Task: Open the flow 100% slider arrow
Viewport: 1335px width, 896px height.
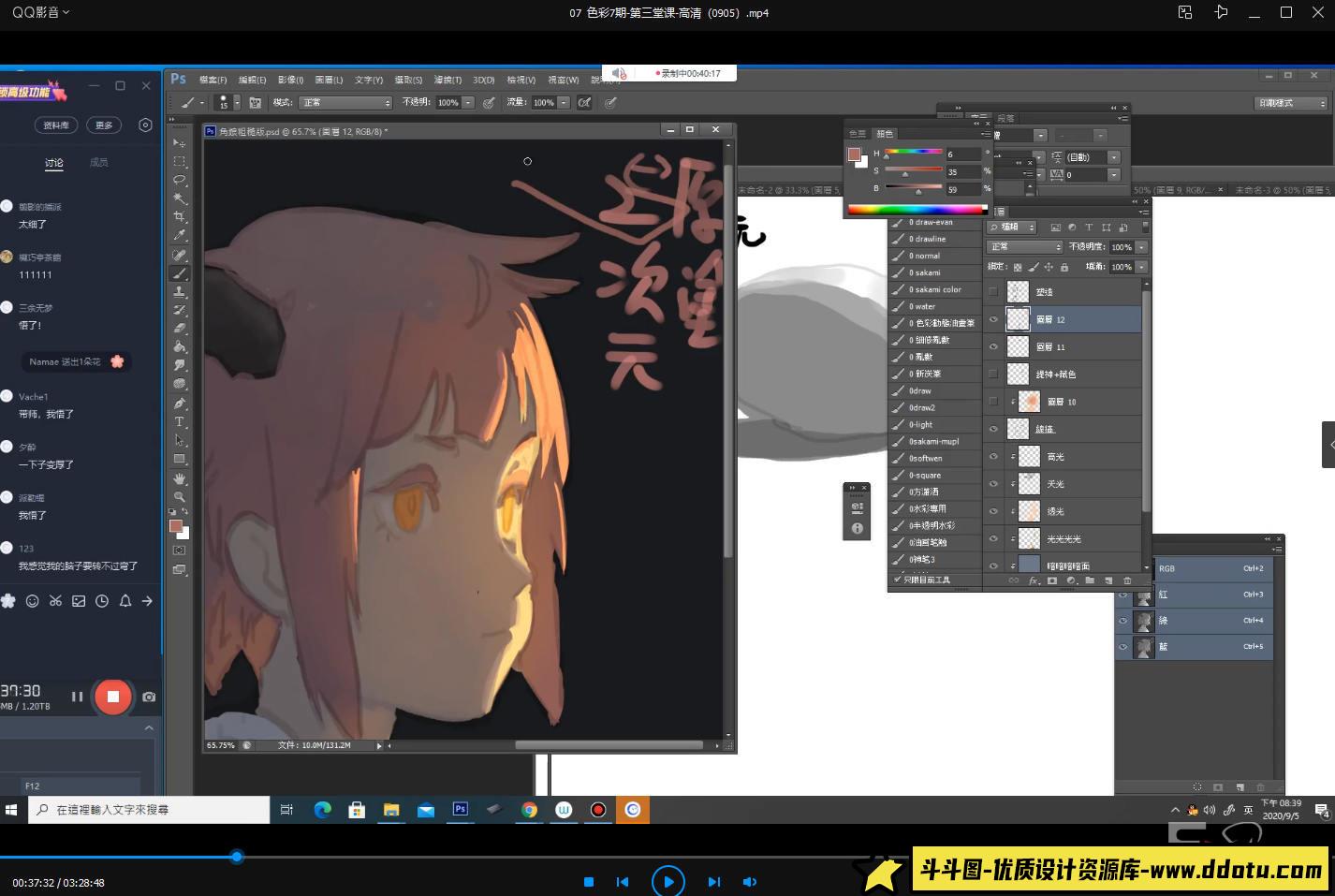Action: coord(564,102)
